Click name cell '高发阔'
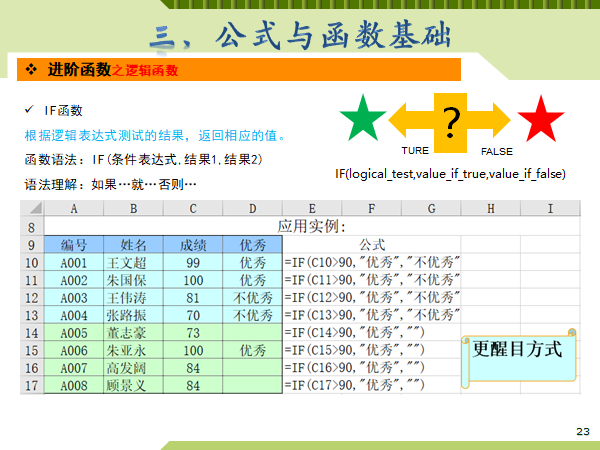 133,368
